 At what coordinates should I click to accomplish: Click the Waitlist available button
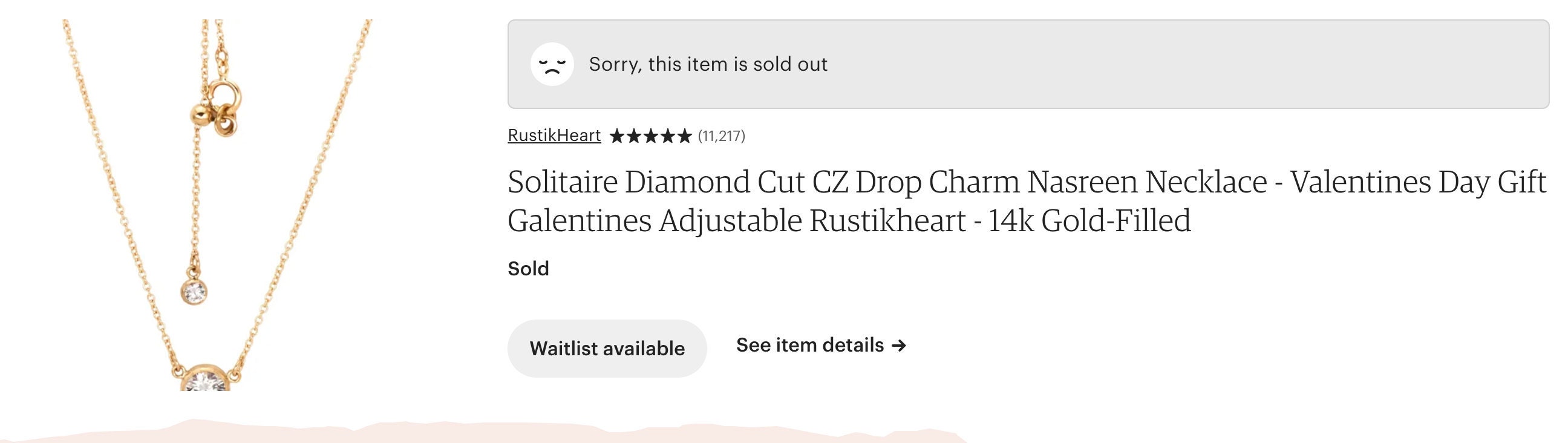[607, 349]
